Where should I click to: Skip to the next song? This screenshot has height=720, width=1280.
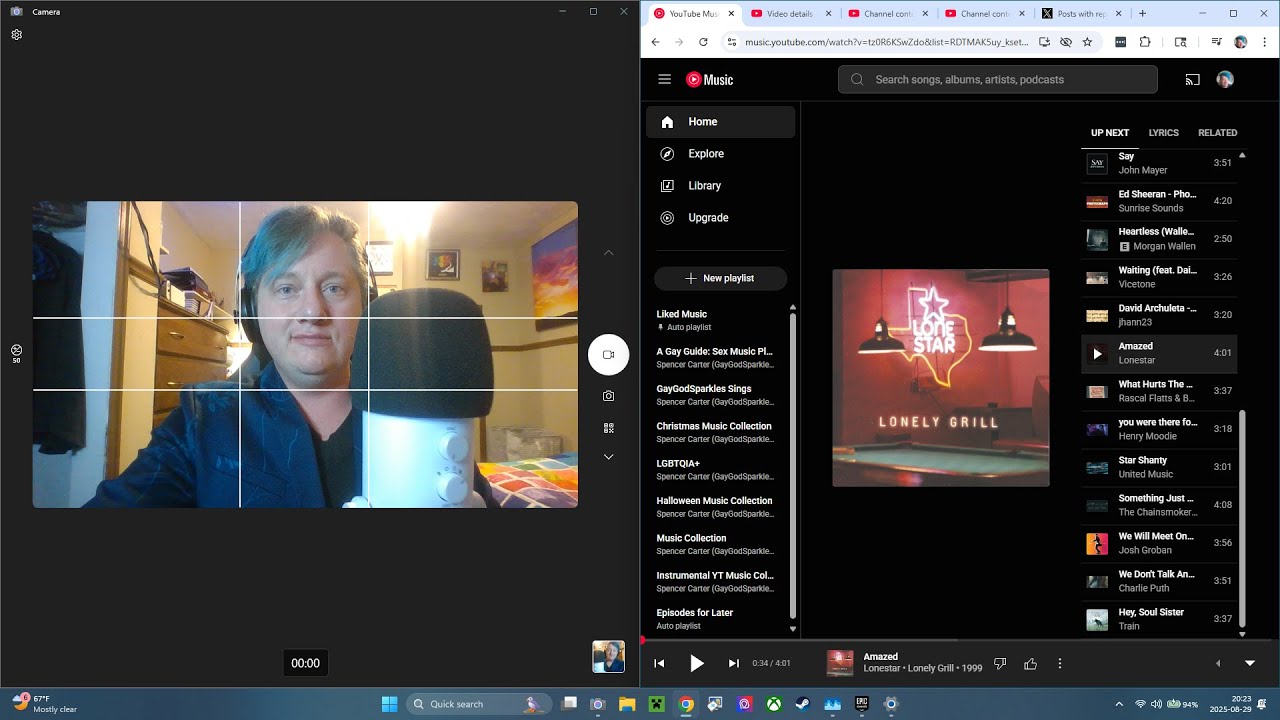(734, 663)
